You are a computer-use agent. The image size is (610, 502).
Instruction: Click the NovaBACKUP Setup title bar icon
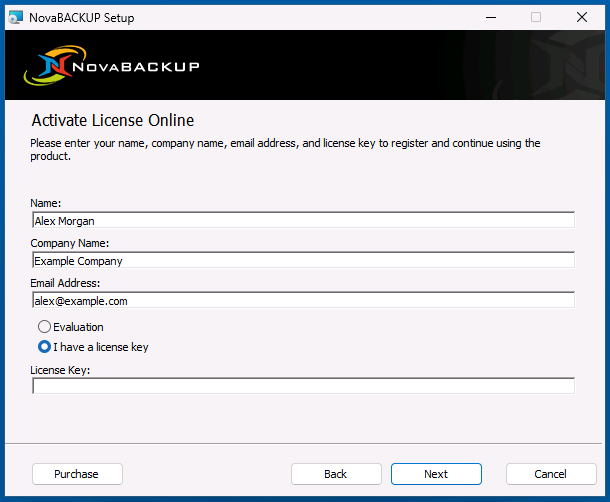[x=16, y=18]
